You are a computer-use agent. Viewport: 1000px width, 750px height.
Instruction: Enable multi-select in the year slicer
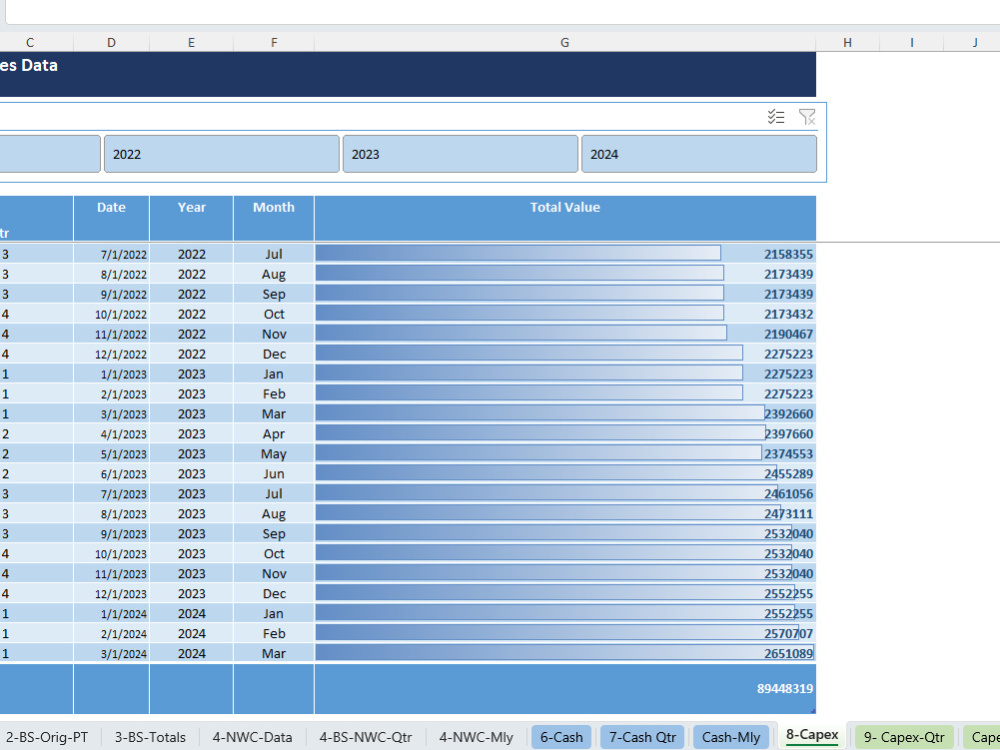point(776,117)
